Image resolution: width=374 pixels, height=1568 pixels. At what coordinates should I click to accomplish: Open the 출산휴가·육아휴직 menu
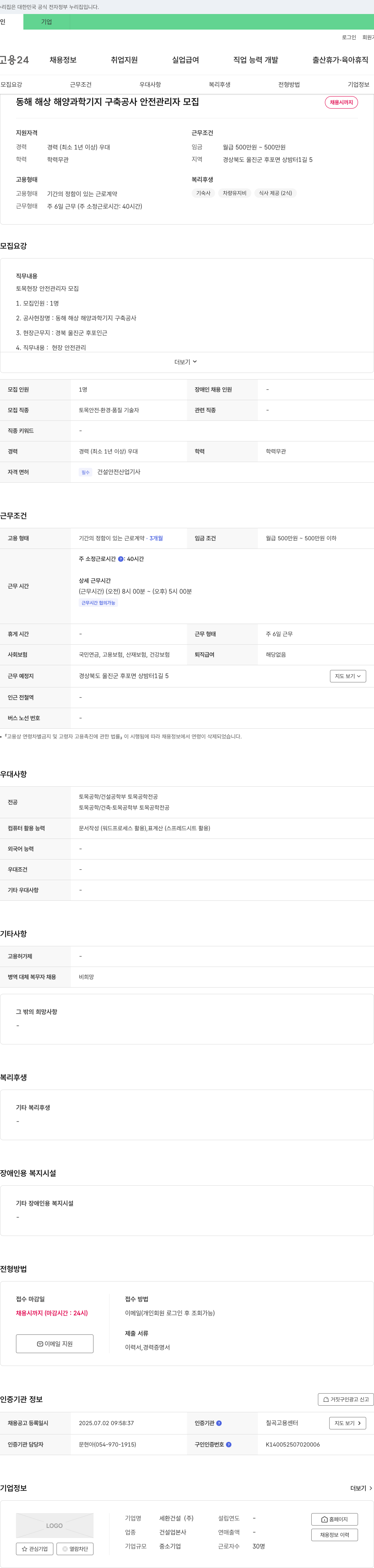tap(340, 60)
